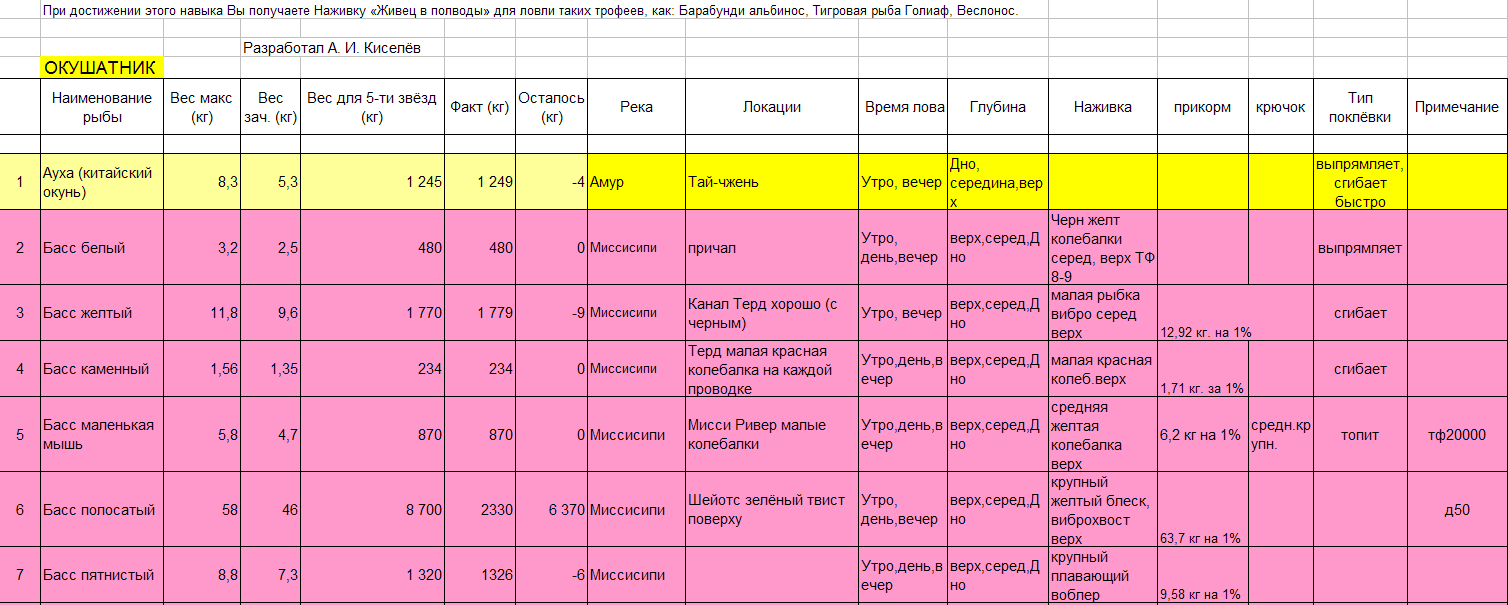The image size is (1508, 605).
Task: Click the Басс каменный fish name cell
Action: click(101, 369)
